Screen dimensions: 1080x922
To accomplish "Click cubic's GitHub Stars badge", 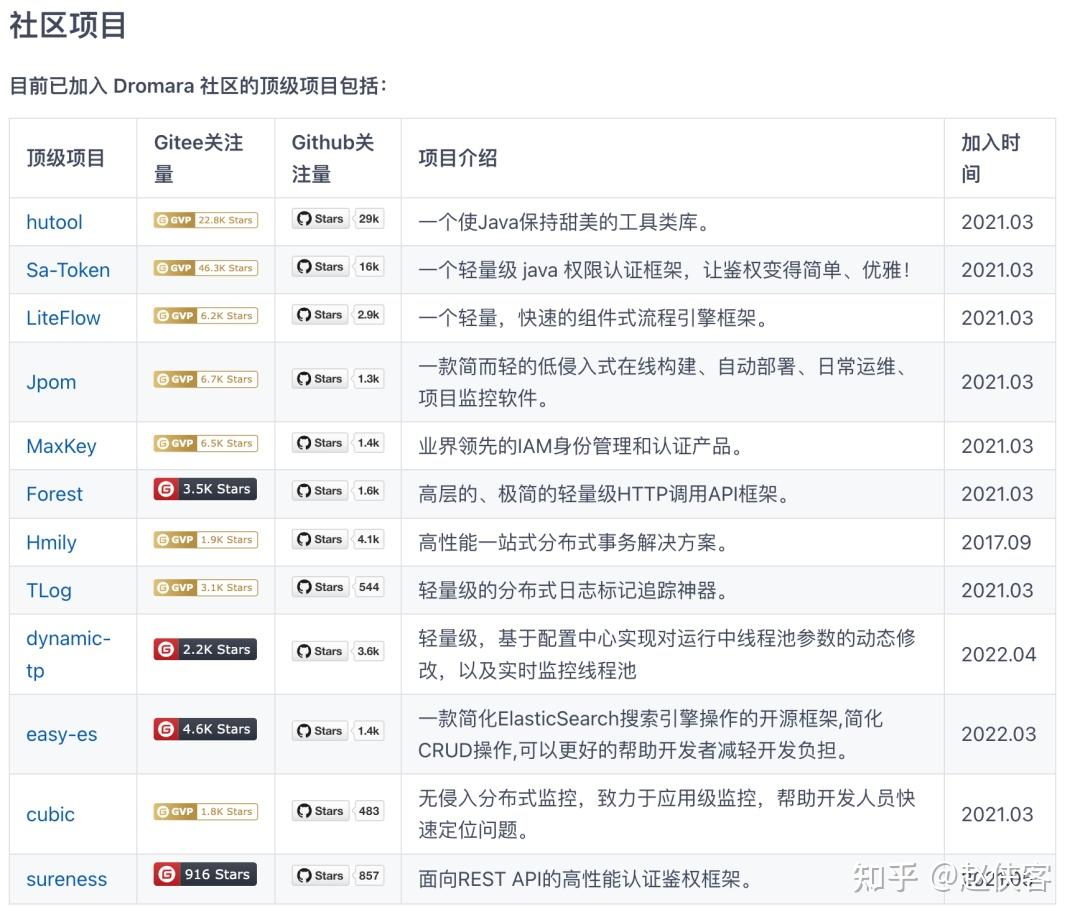I will click(x=320, y=811).
